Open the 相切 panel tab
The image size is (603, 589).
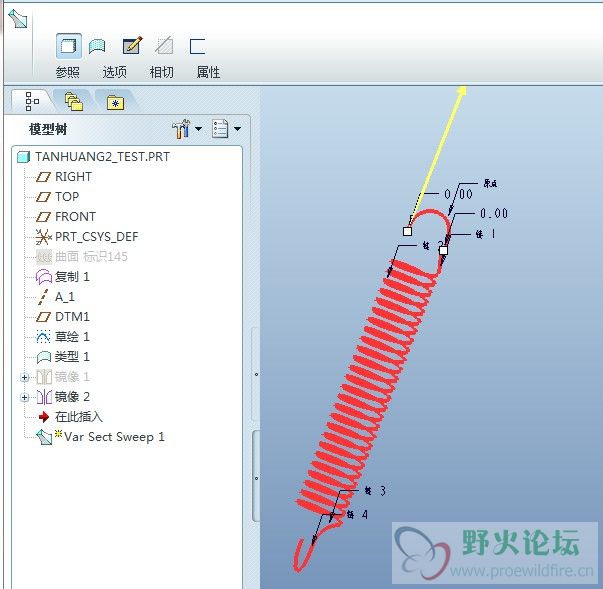pyautogui.click(x=162, y=72)
